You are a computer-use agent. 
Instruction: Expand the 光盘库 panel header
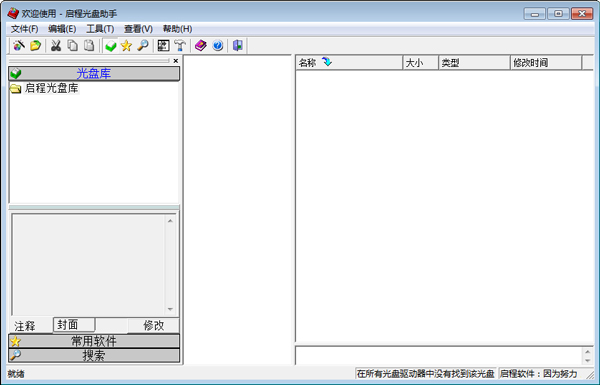tap(94, 73)
